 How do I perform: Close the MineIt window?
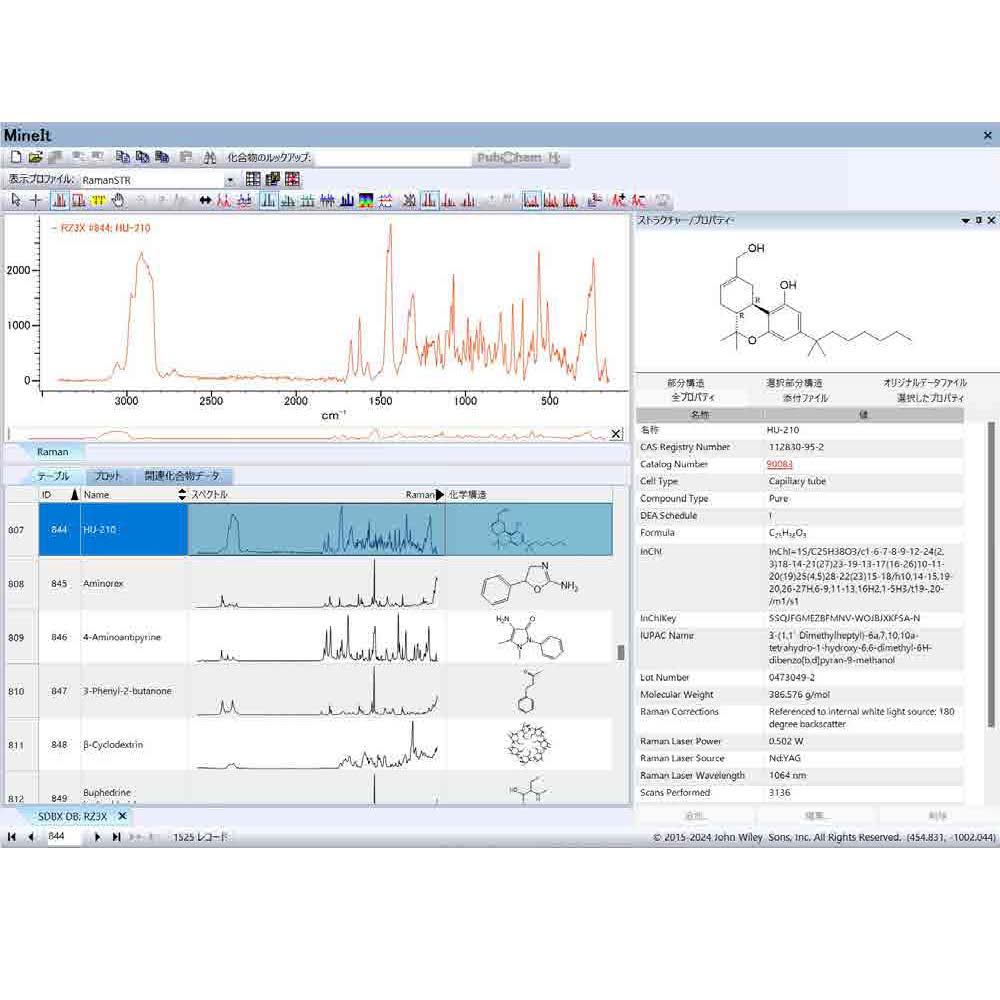988,135
